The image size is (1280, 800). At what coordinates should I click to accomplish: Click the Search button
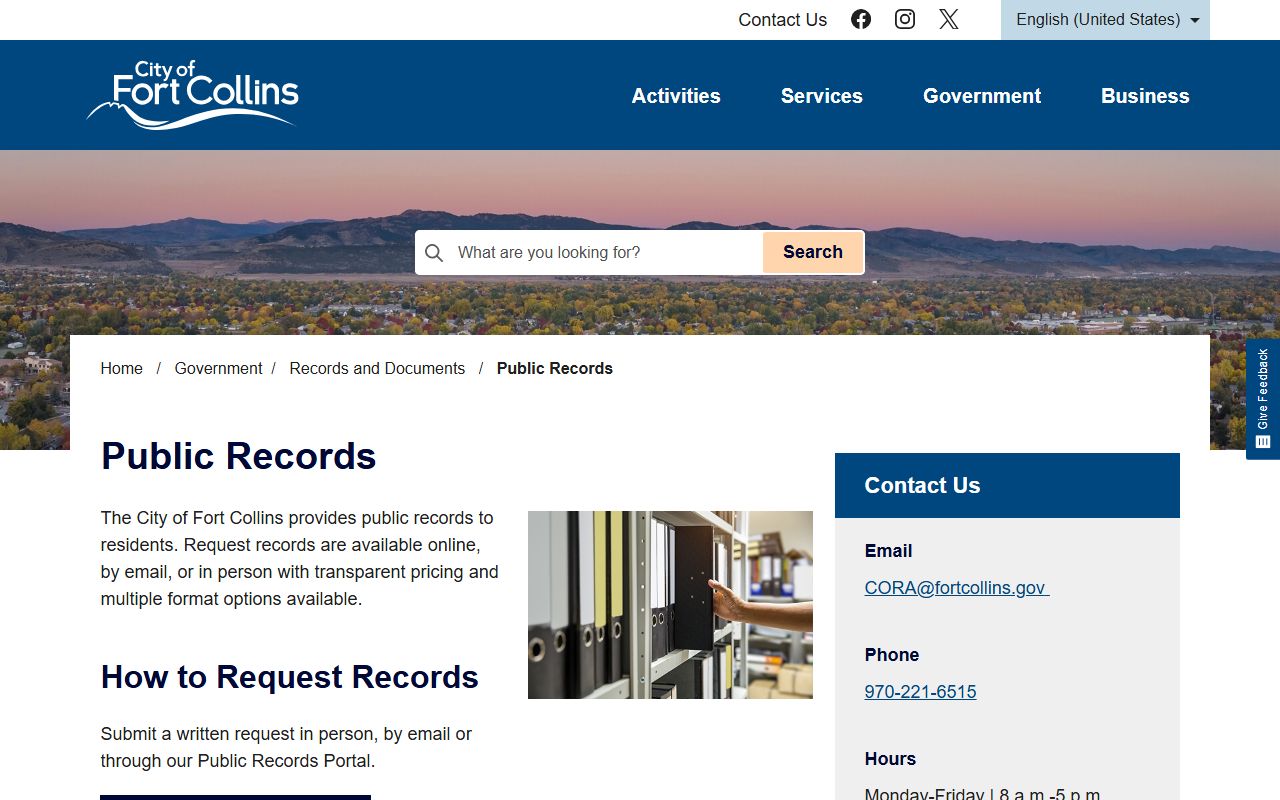[813, 252]
